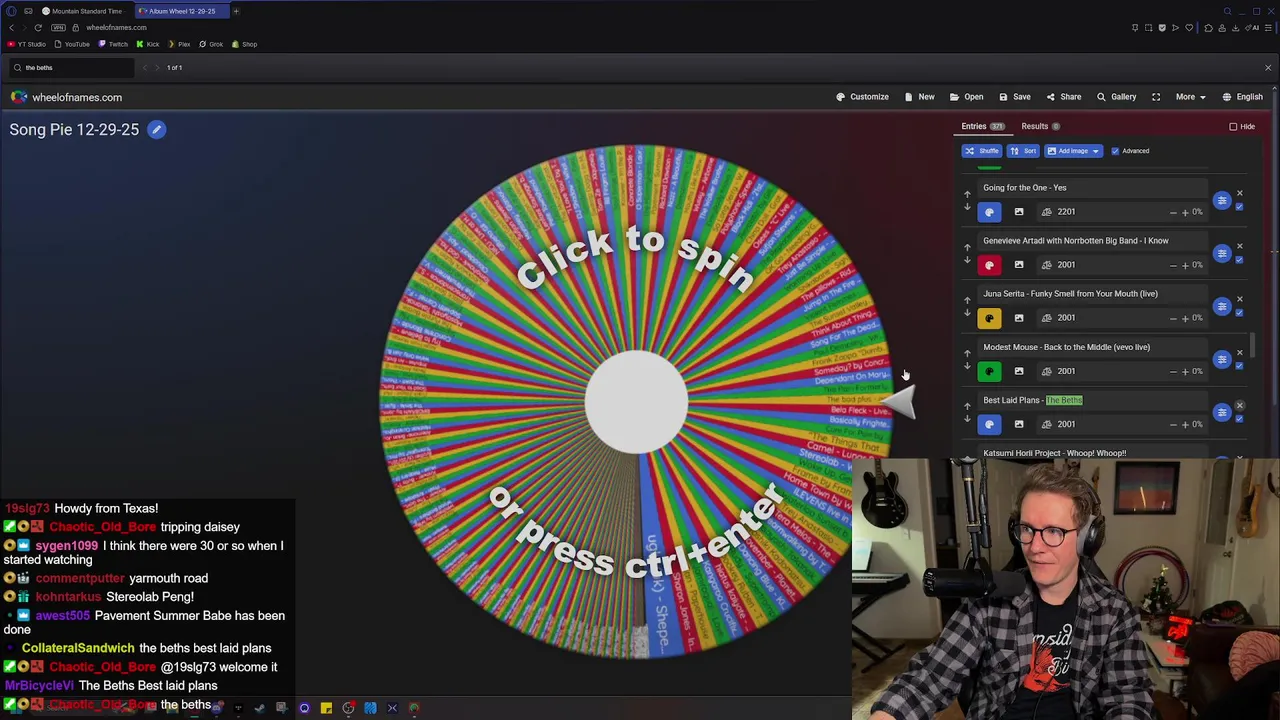
Task: Close the find-in-page bar
Action: pos(1268,67)
